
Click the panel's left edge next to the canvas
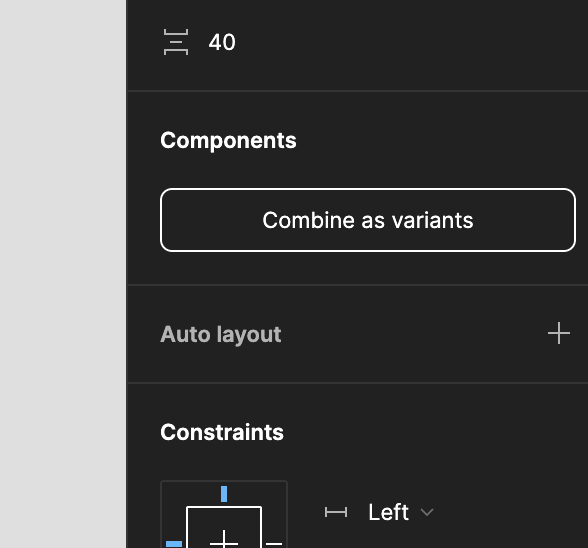[x=127, y=274]
